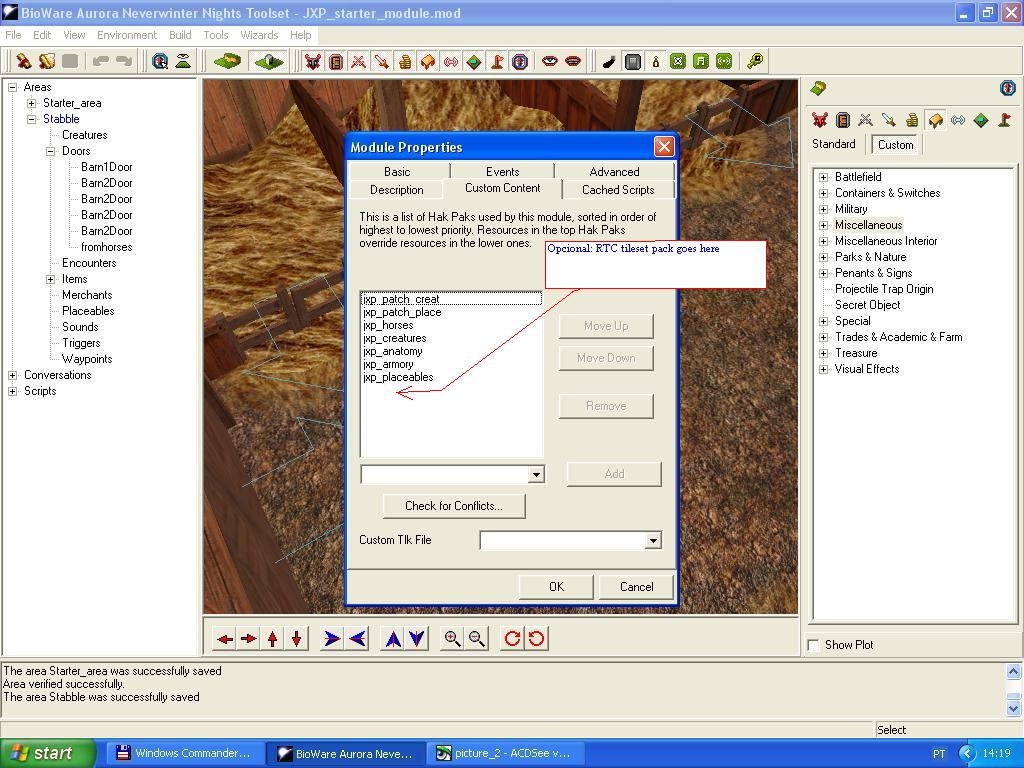The width and height of the screenshot is (1024, 768).
Task: Open the Custom Tlk File dropdown
Action: 653,541
